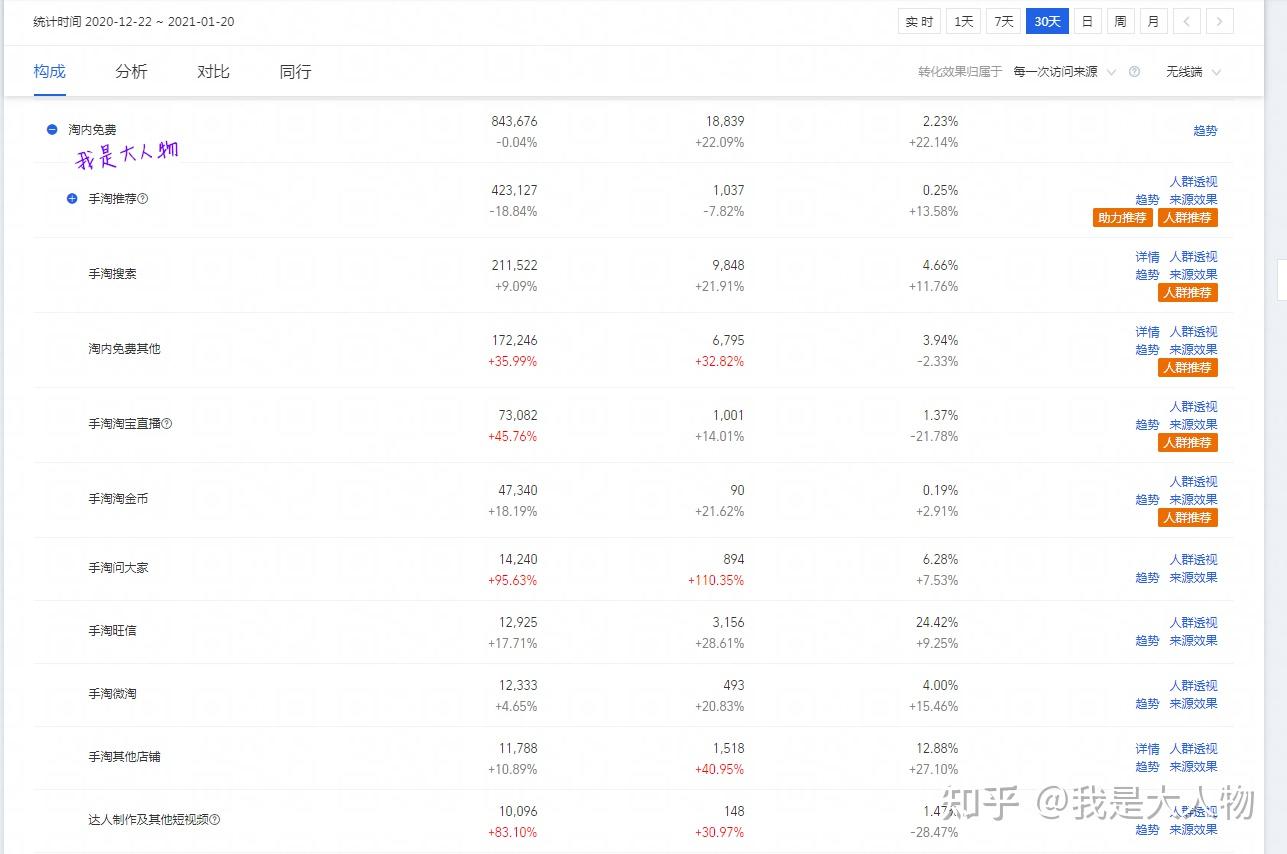Open 无线端 device dropdown
Image resolution: width=1287 pixels, height=854 pixels.
[x=1193, y=72]
